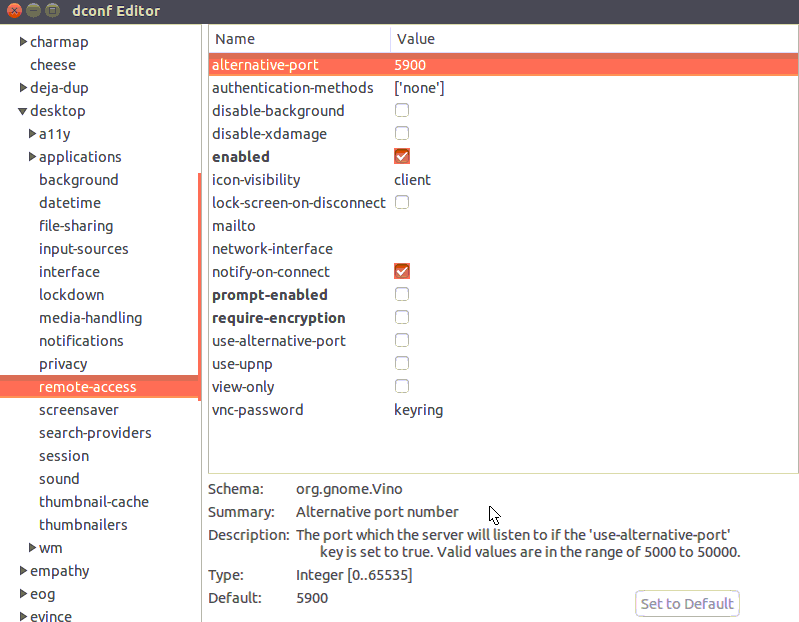This screenshot has height=622, width=799.
Task: Toggle the use-upnp checkbox
Action: tap(402, 363)
